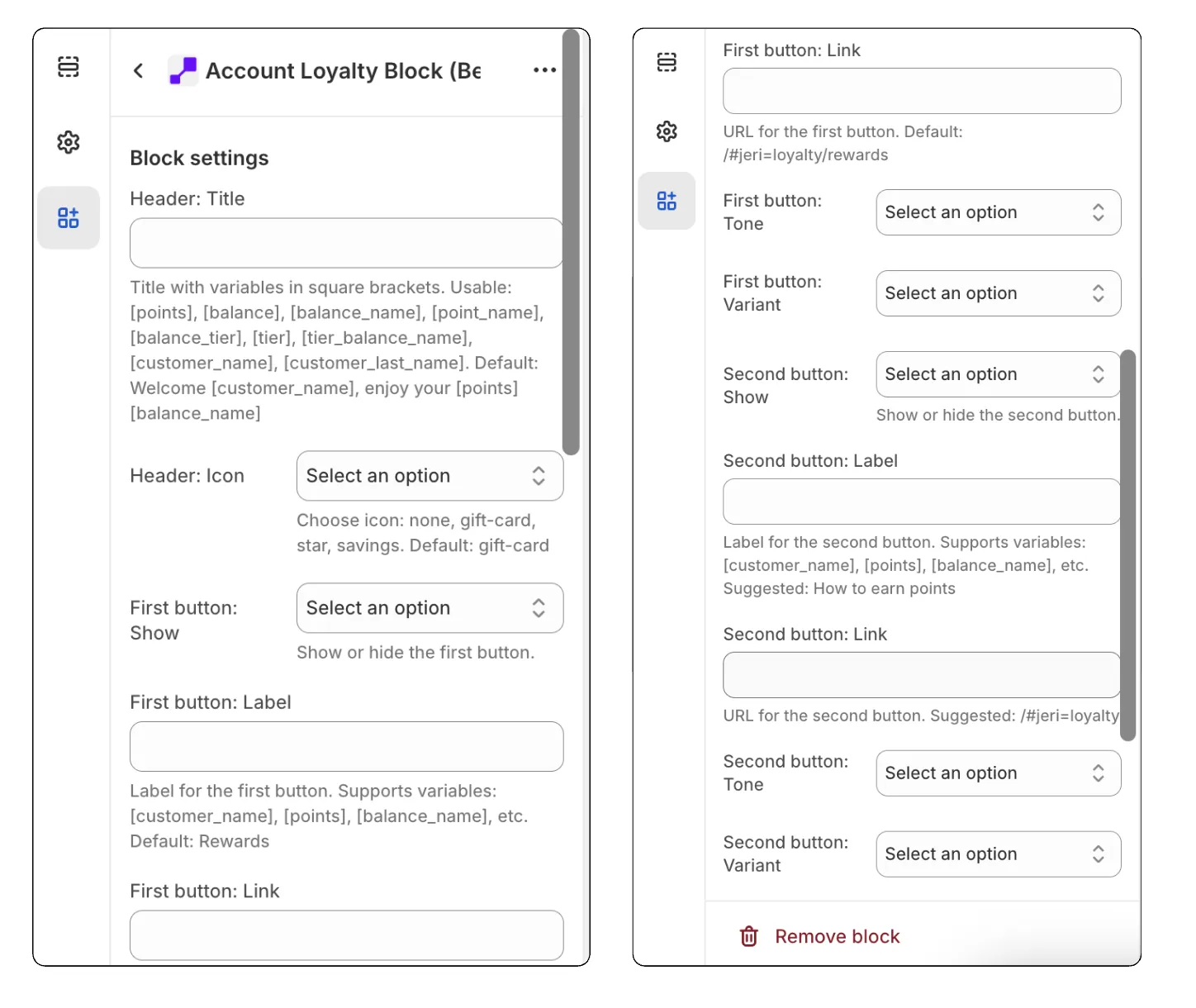Focus the First button: Label input
Viewport: 1196px width, 1008px height.
click(x=346, y=746)
